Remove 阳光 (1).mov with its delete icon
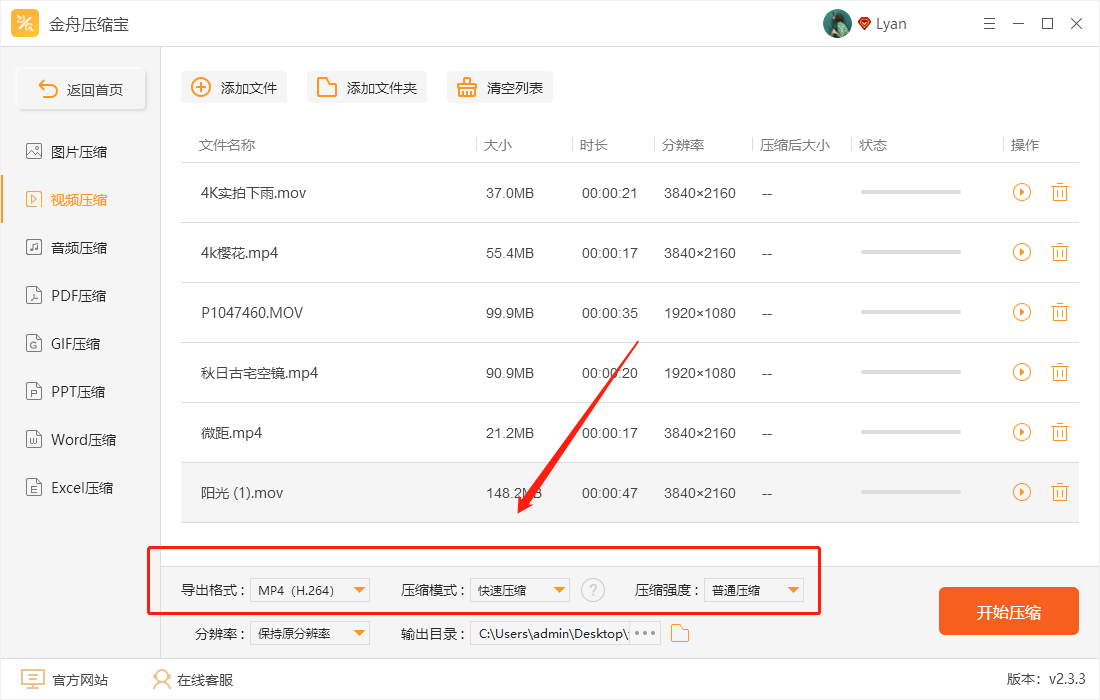The height and width of the screenshot is (700, 1100). 1060,492
